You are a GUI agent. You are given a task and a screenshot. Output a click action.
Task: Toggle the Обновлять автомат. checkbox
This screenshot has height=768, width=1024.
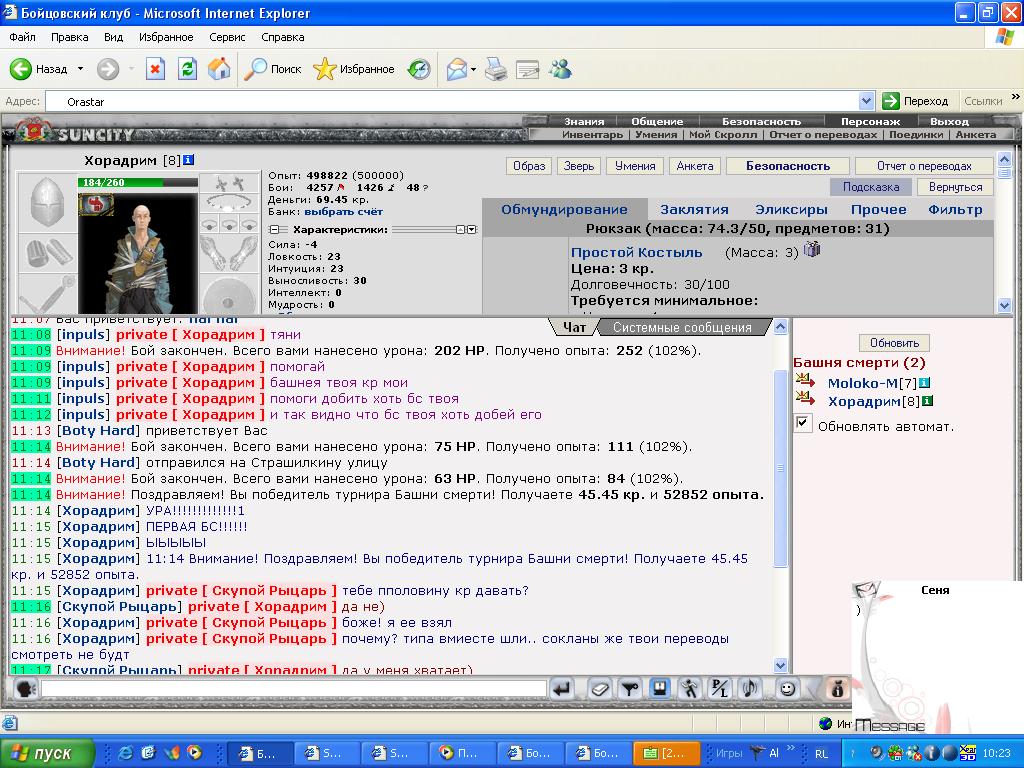802,424
